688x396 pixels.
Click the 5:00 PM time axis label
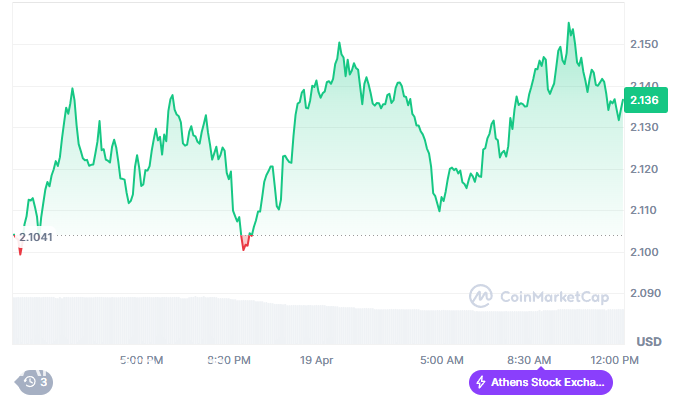(141, 360)
